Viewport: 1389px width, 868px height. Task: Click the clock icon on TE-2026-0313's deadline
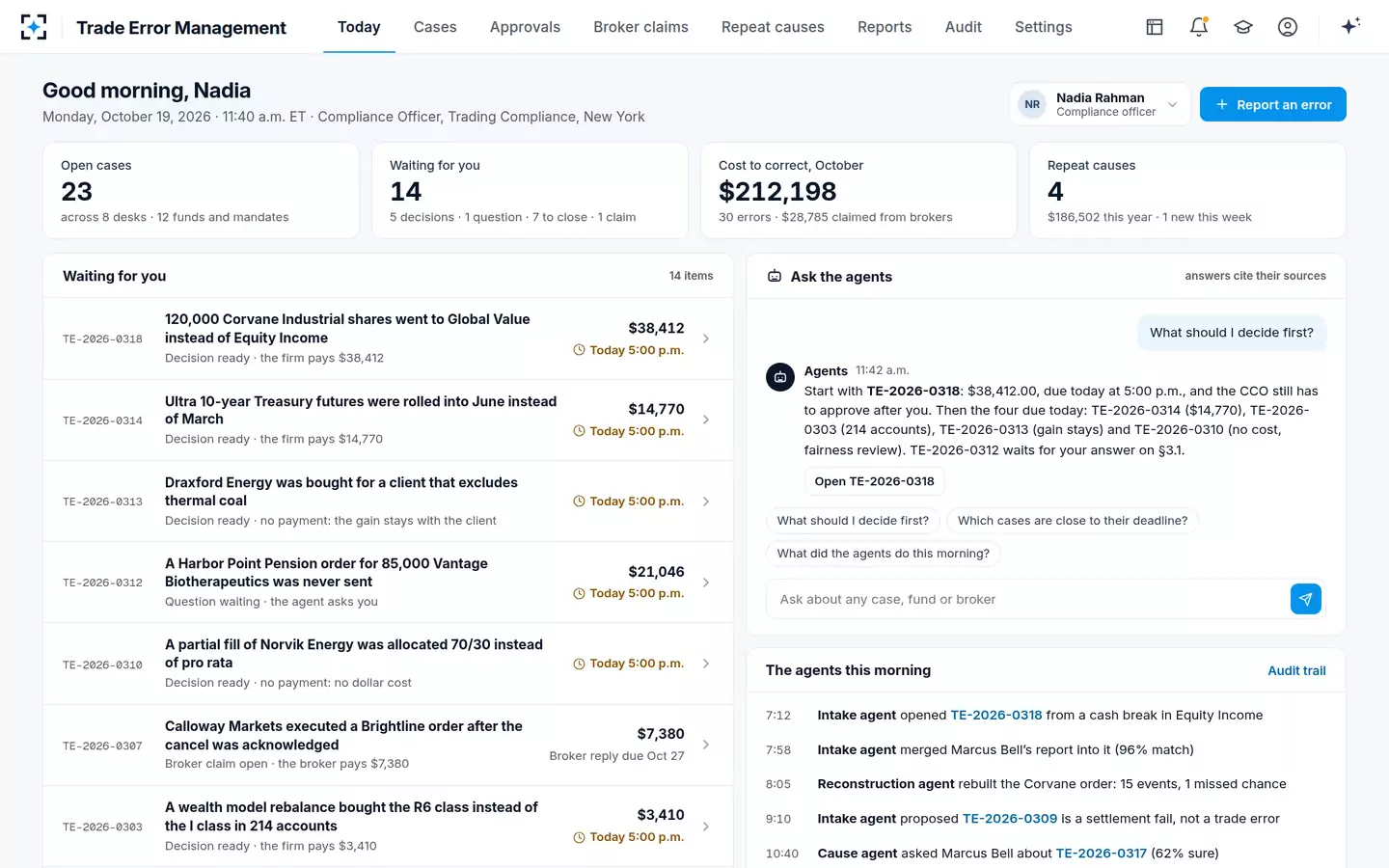[579, 502]
